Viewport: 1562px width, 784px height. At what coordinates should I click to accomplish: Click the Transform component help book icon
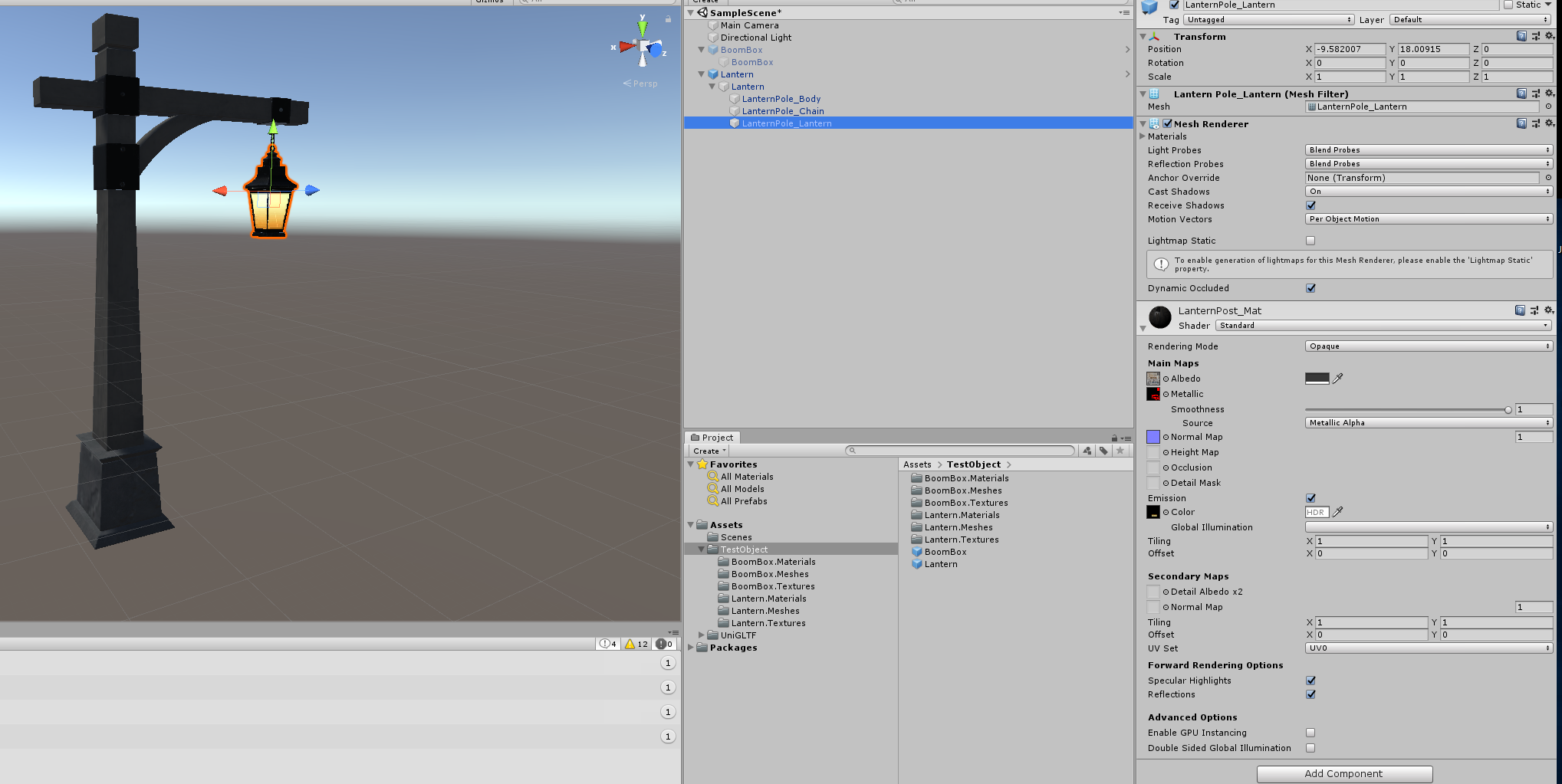[x=1522, y=36]
